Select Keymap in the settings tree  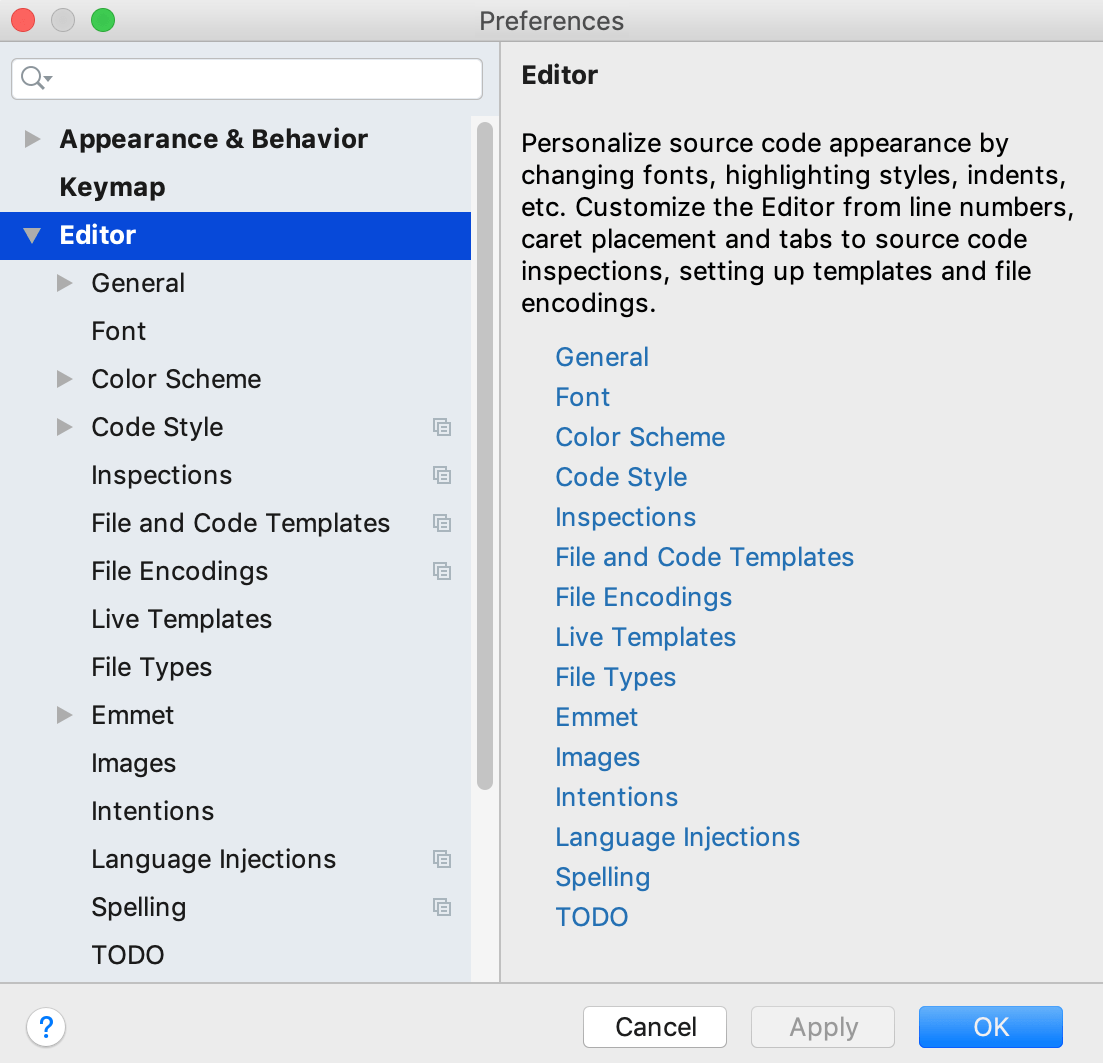click(x=113, y=187)
